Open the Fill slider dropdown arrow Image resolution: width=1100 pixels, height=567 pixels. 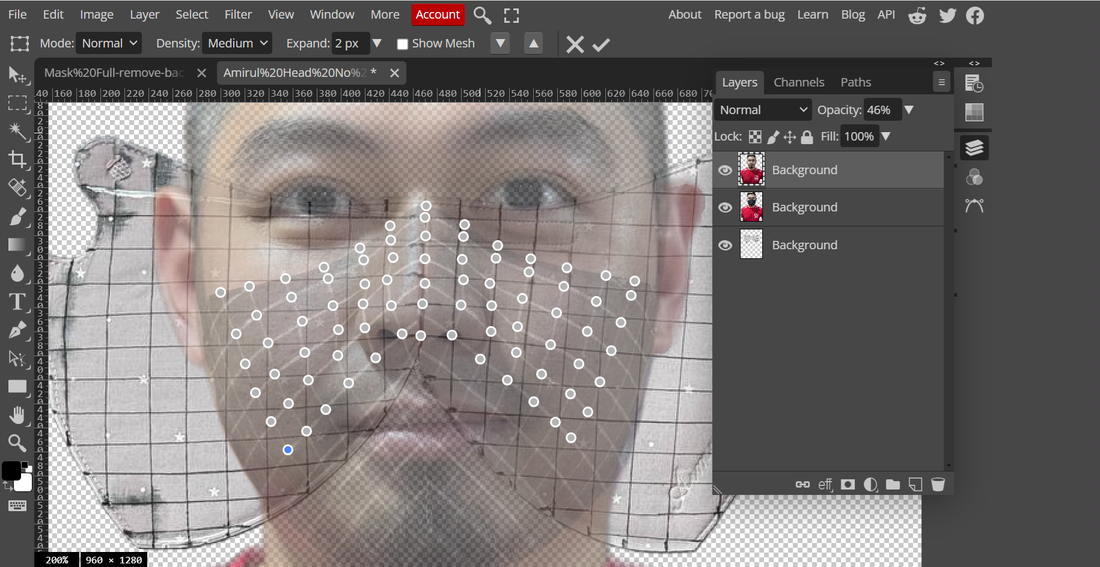coord(885,137)
